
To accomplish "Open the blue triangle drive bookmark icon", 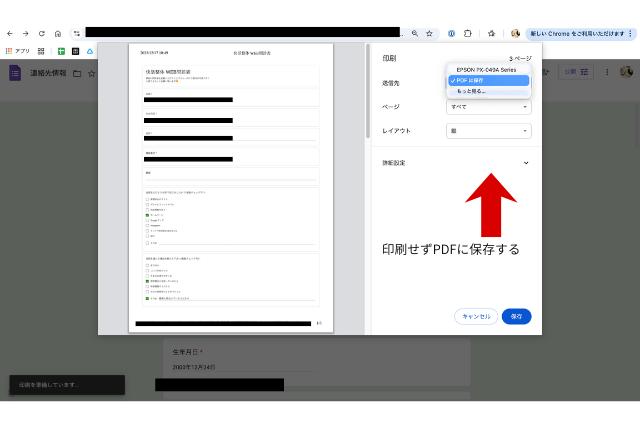I will coord(90,51).
